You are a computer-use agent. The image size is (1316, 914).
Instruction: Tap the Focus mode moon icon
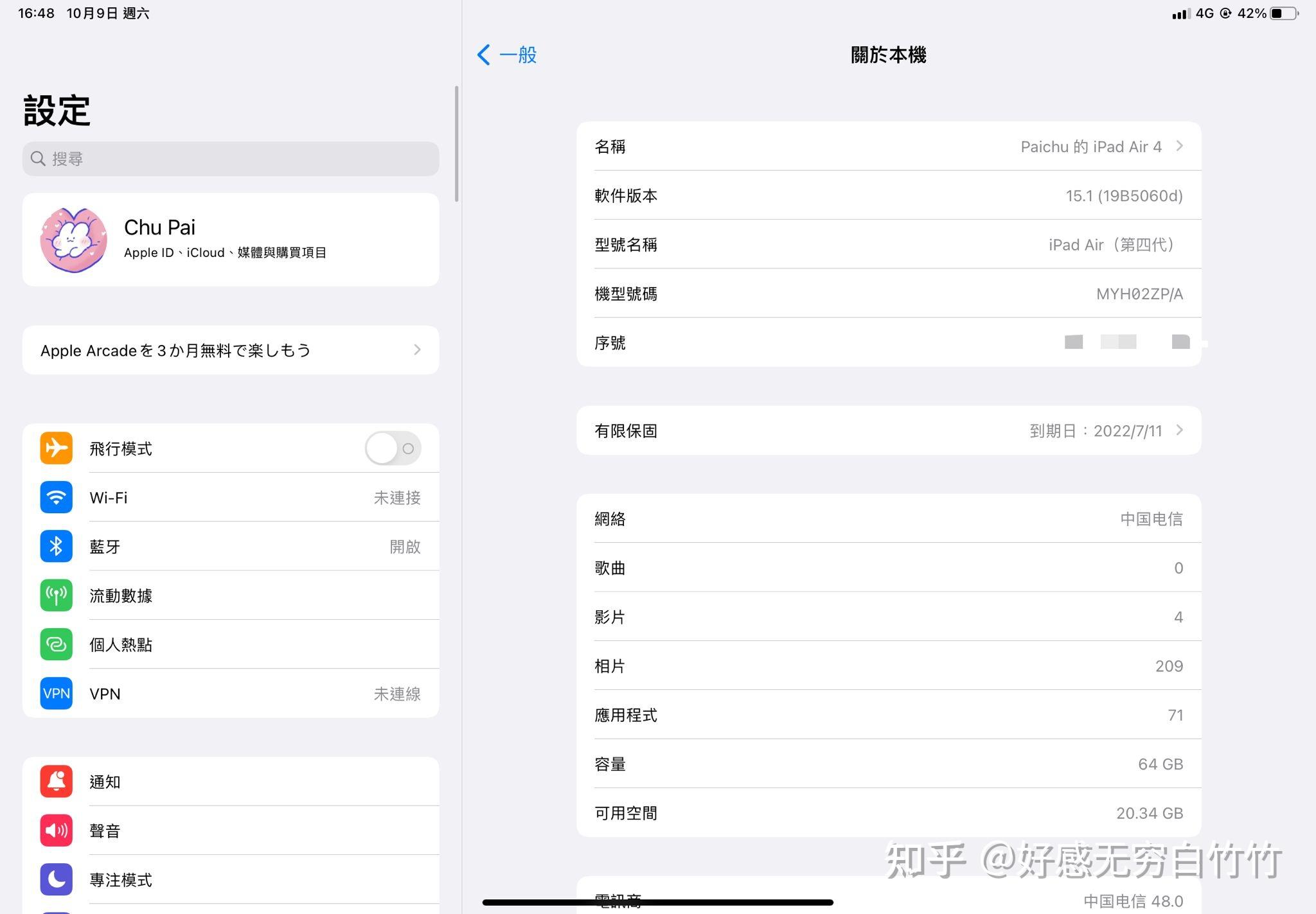(x=56, y=879)
